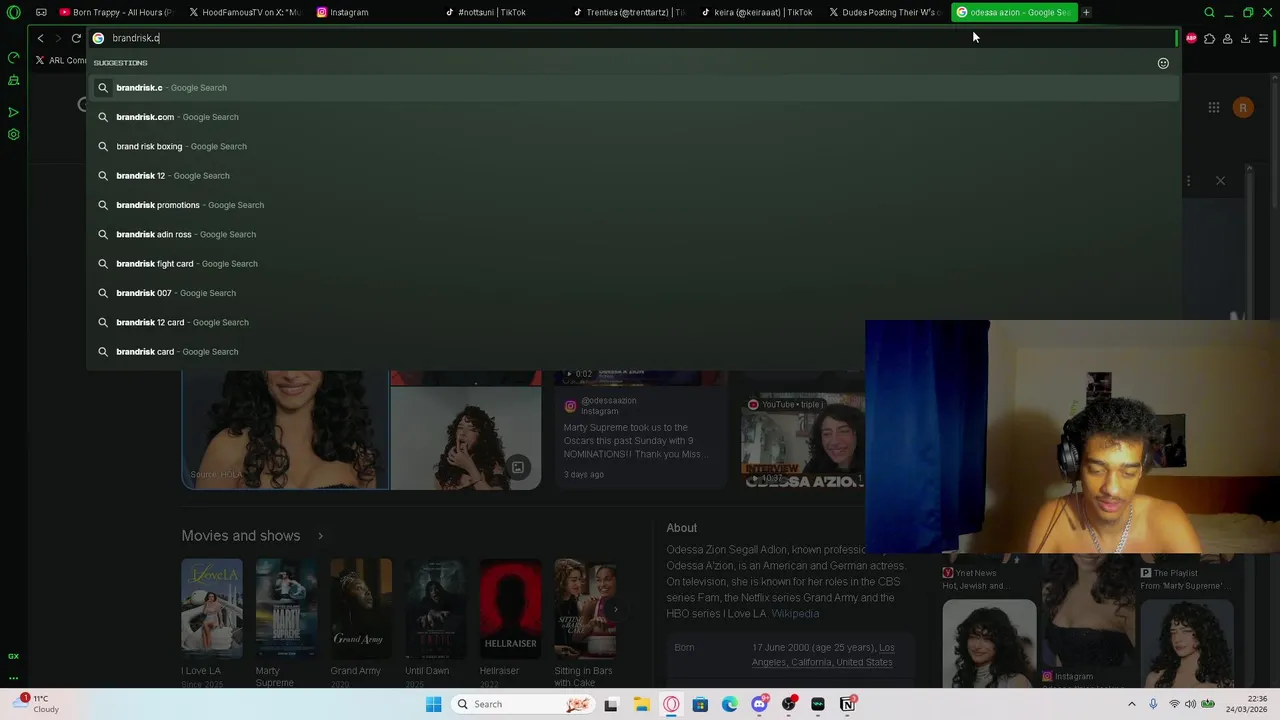Click the ABP adblock extension icon
The image size is (1280, 720).
point(1191,38)
